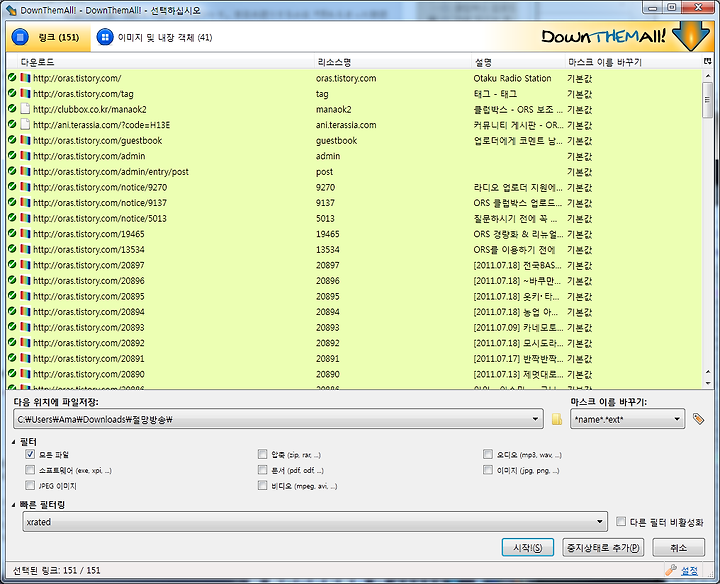The height and width of the screenshot is (584, 720).
Task: Switch to 링크 (151) tab
Action: (48, 37)
